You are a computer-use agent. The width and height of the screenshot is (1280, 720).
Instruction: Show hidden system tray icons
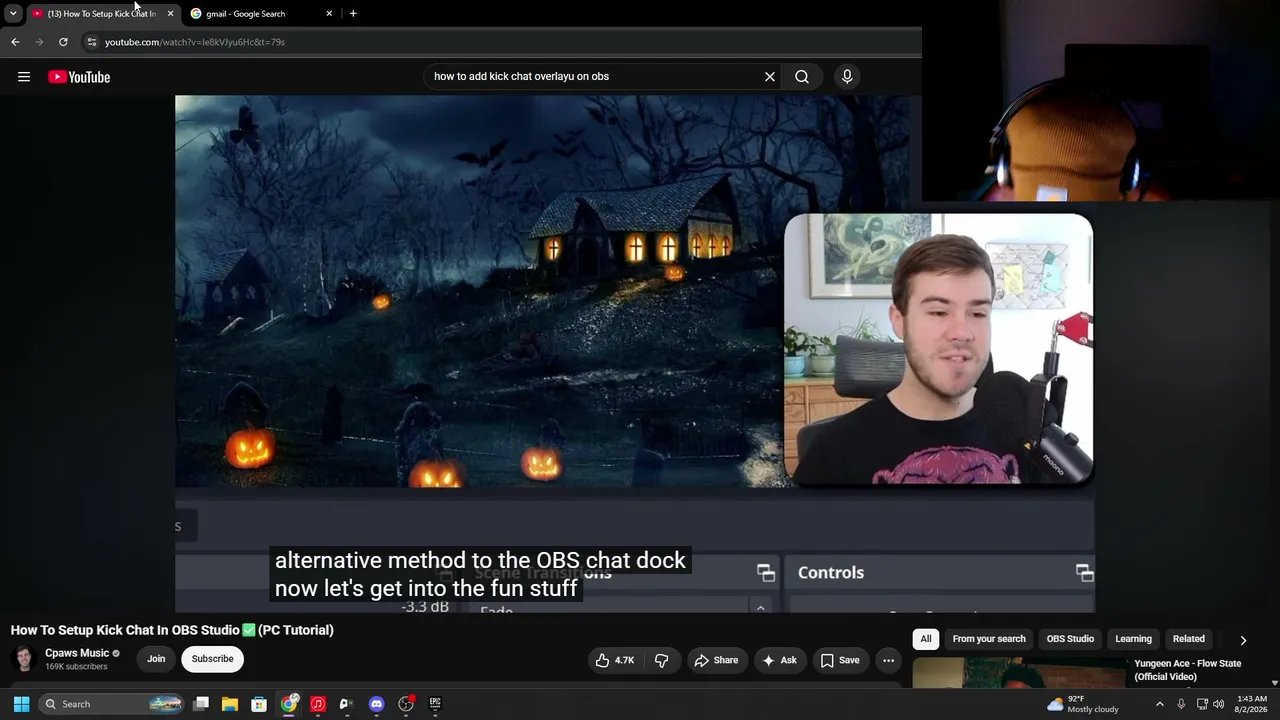point(1160,704)
